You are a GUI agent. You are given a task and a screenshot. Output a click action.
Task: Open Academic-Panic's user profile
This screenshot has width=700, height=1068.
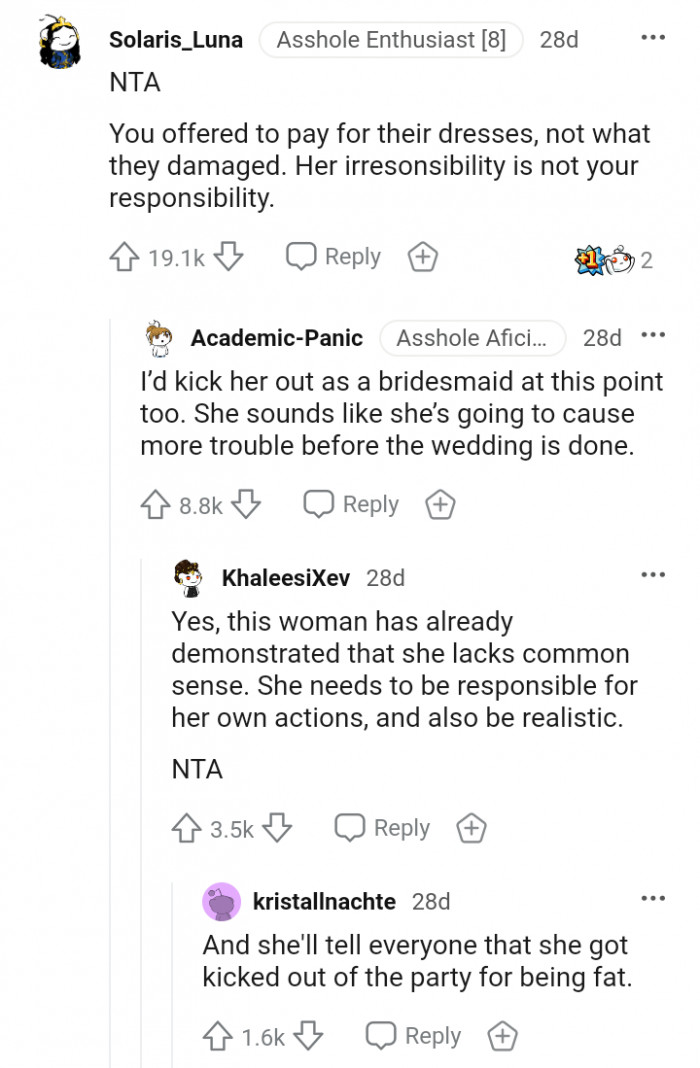[x=276, y=338]
